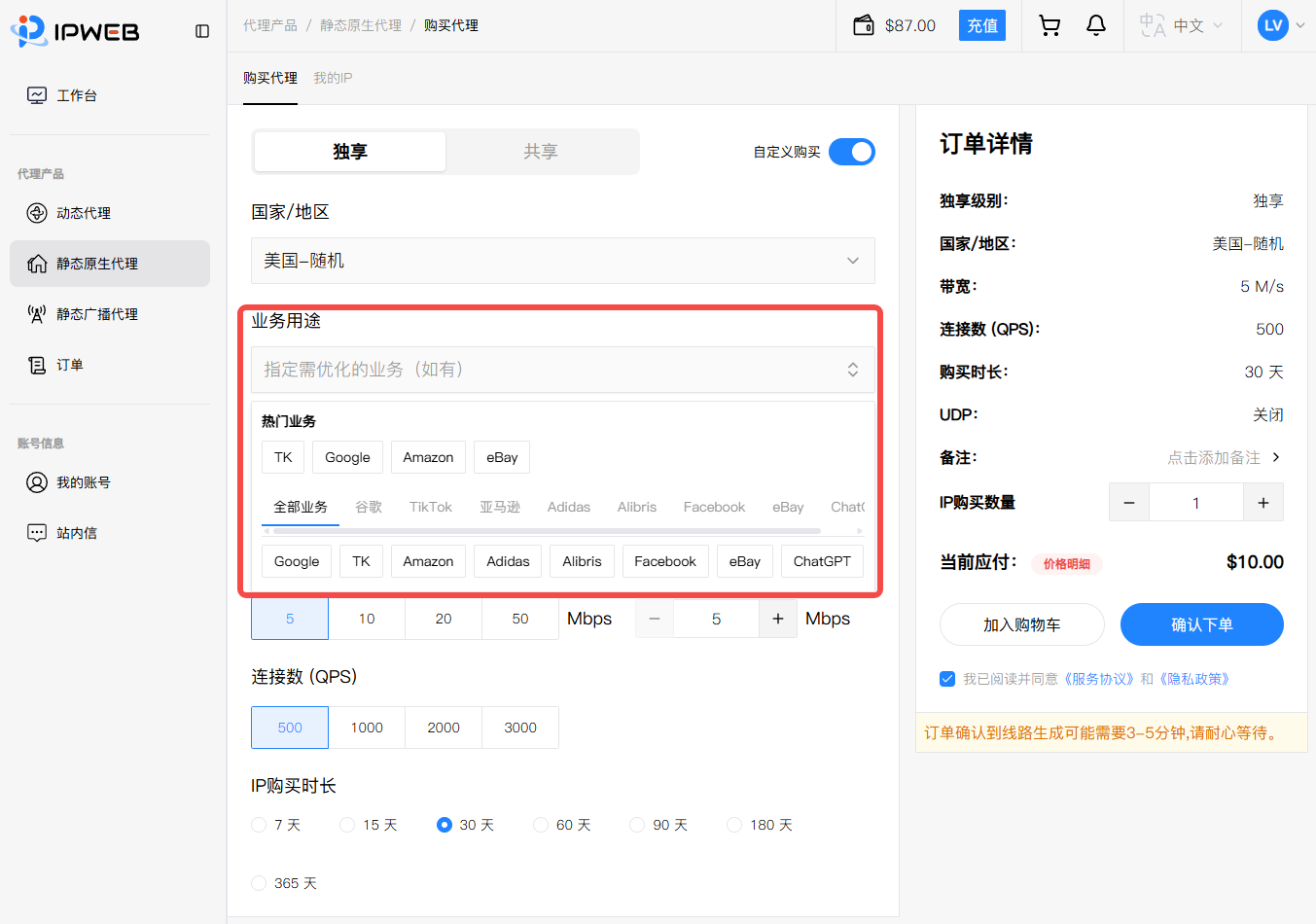1316x924 pixels.
Task: Select 10 Mbps bandwidth option
Action: 367,619
